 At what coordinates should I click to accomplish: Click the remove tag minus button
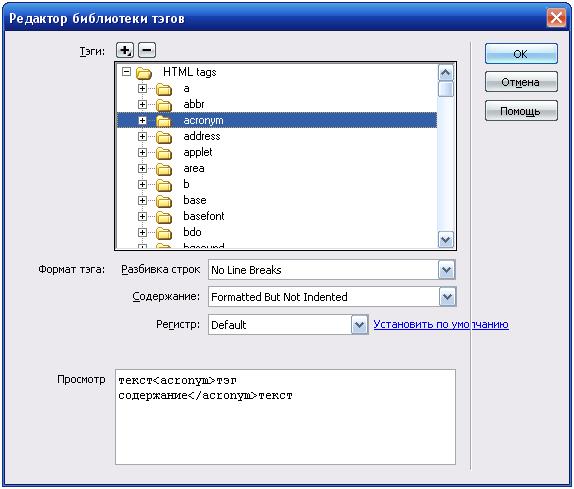point(147,50)
